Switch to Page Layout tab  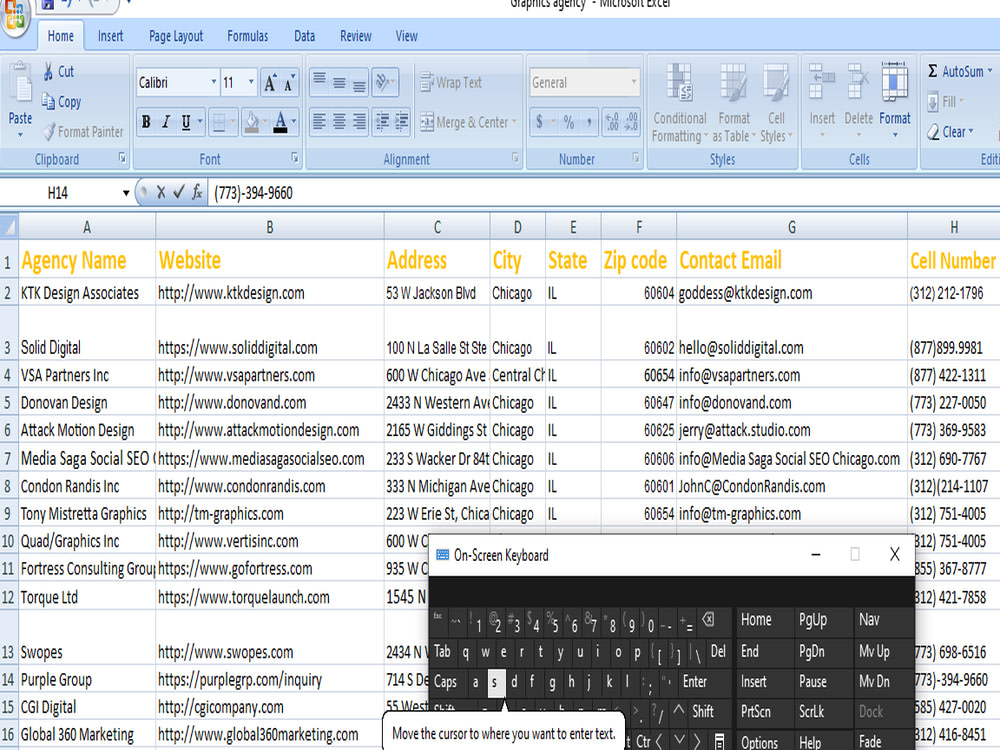tap(176, 36)
